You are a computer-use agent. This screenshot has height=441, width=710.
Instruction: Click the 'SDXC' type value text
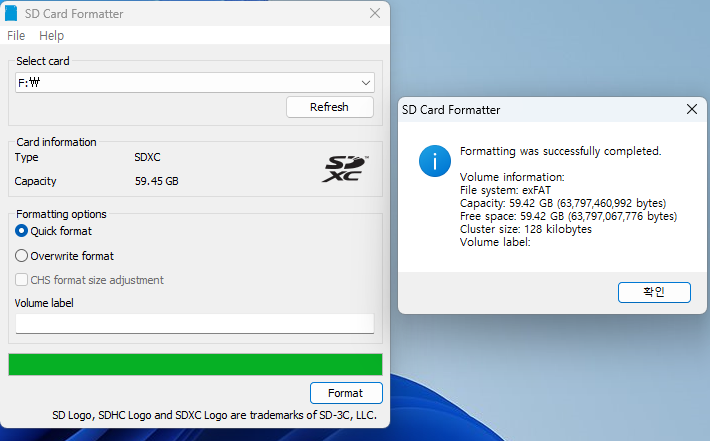click(147, 157)
